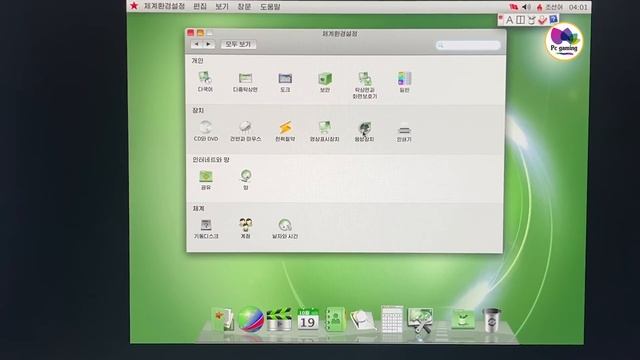Open the green address book in dock
The width and height of the screenshot is (640, 360).
click(x=335, y=319)
